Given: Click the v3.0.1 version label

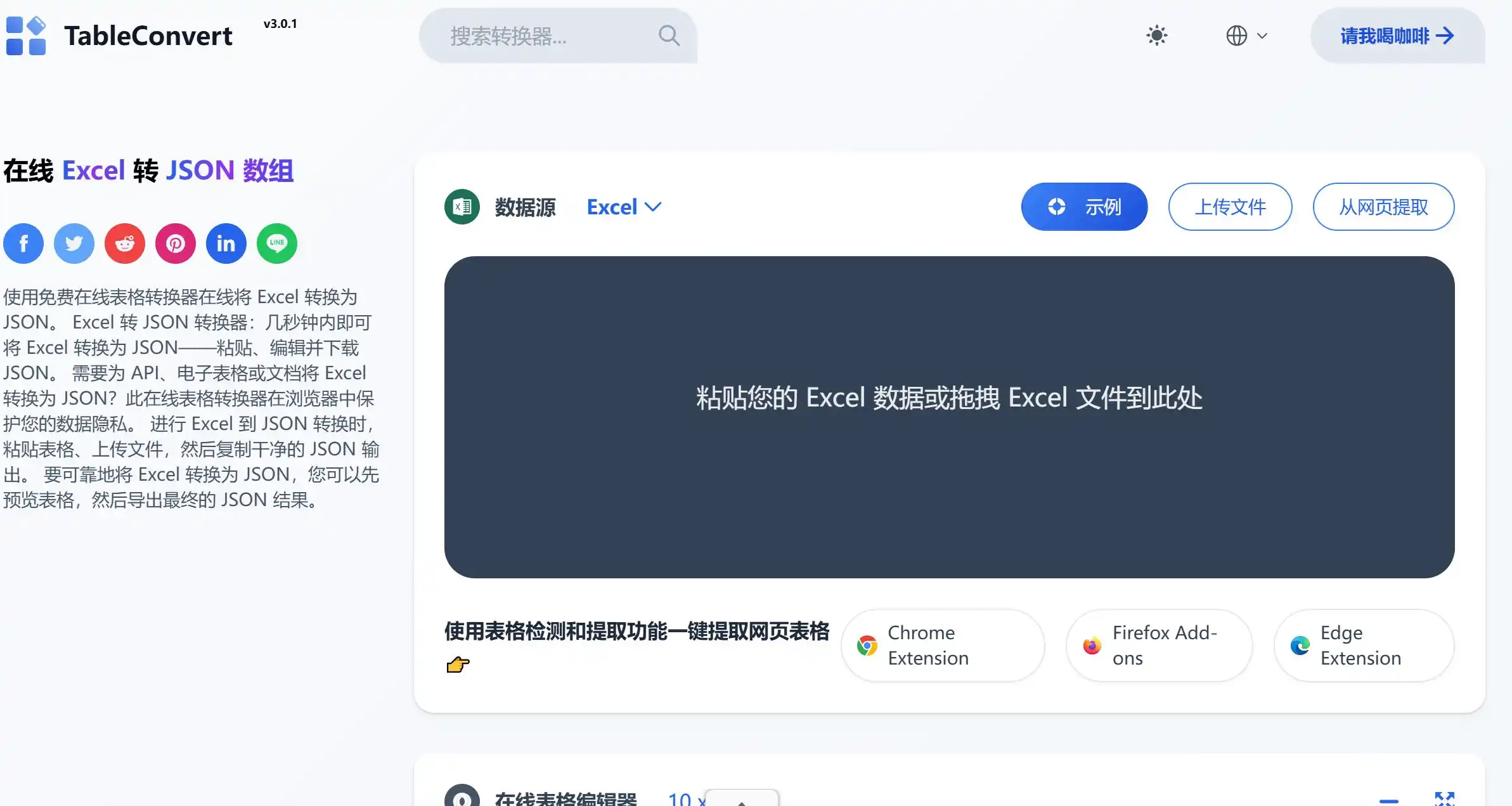Looking at the screenshot, I should [280, 23].
